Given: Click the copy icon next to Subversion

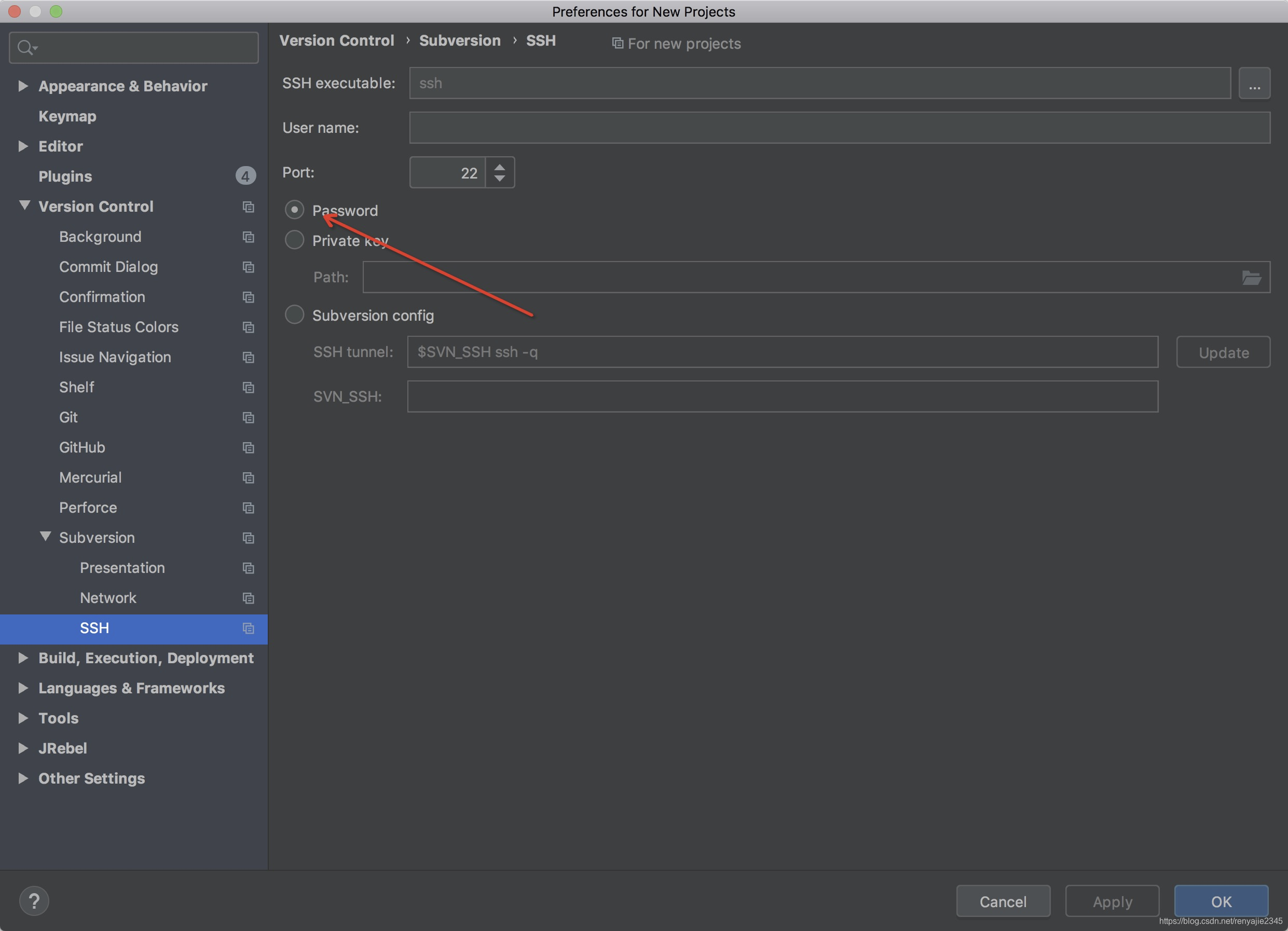Looking at the screenshot, I should pos(248,538).
